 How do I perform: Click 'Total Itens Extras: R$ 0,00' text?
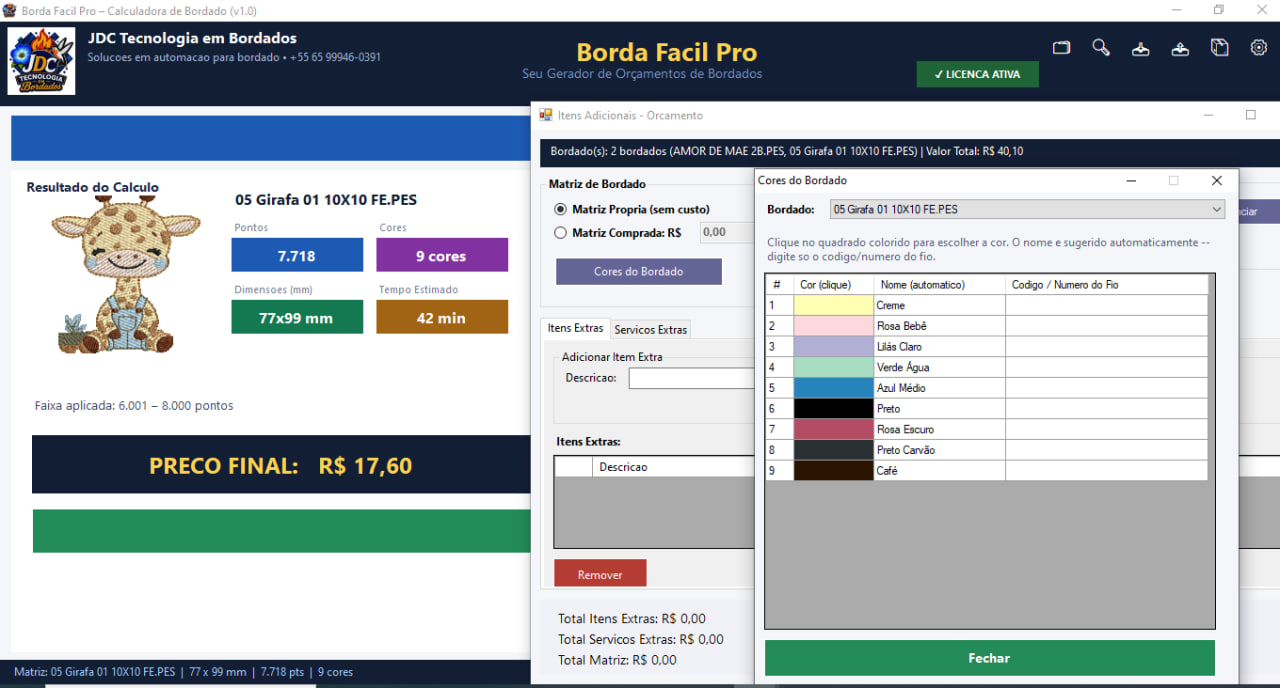click(x=632, y=619)
